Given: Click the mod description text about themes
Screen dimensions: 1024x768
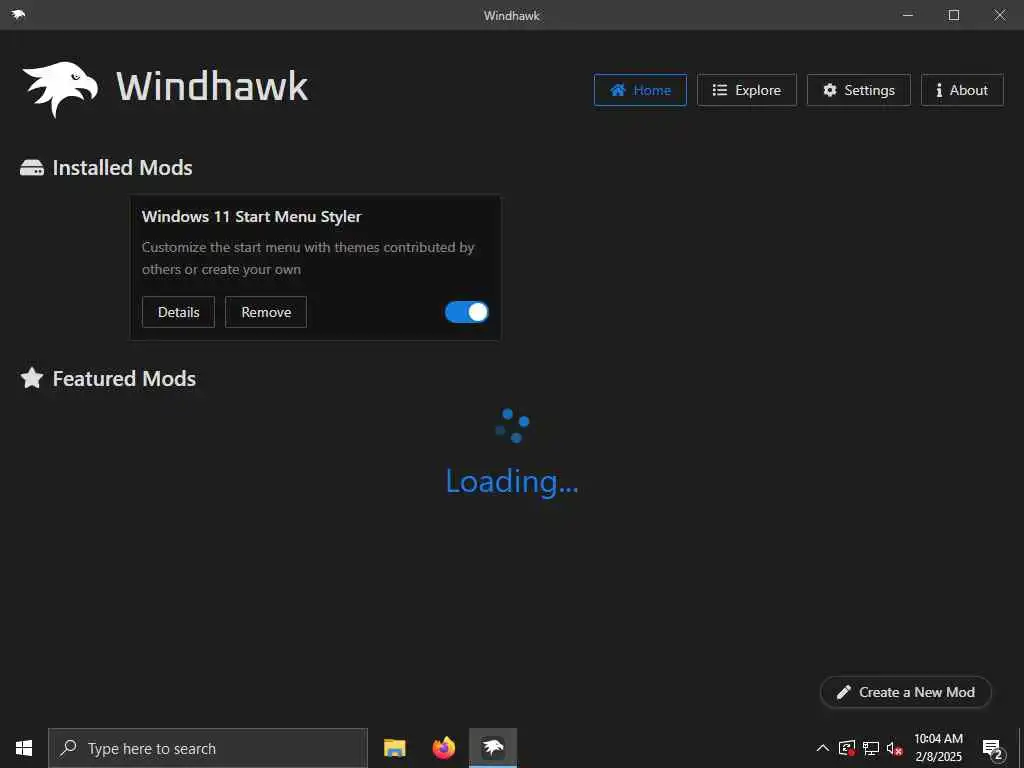Looking at the screenshot, I should coord(308,258).
